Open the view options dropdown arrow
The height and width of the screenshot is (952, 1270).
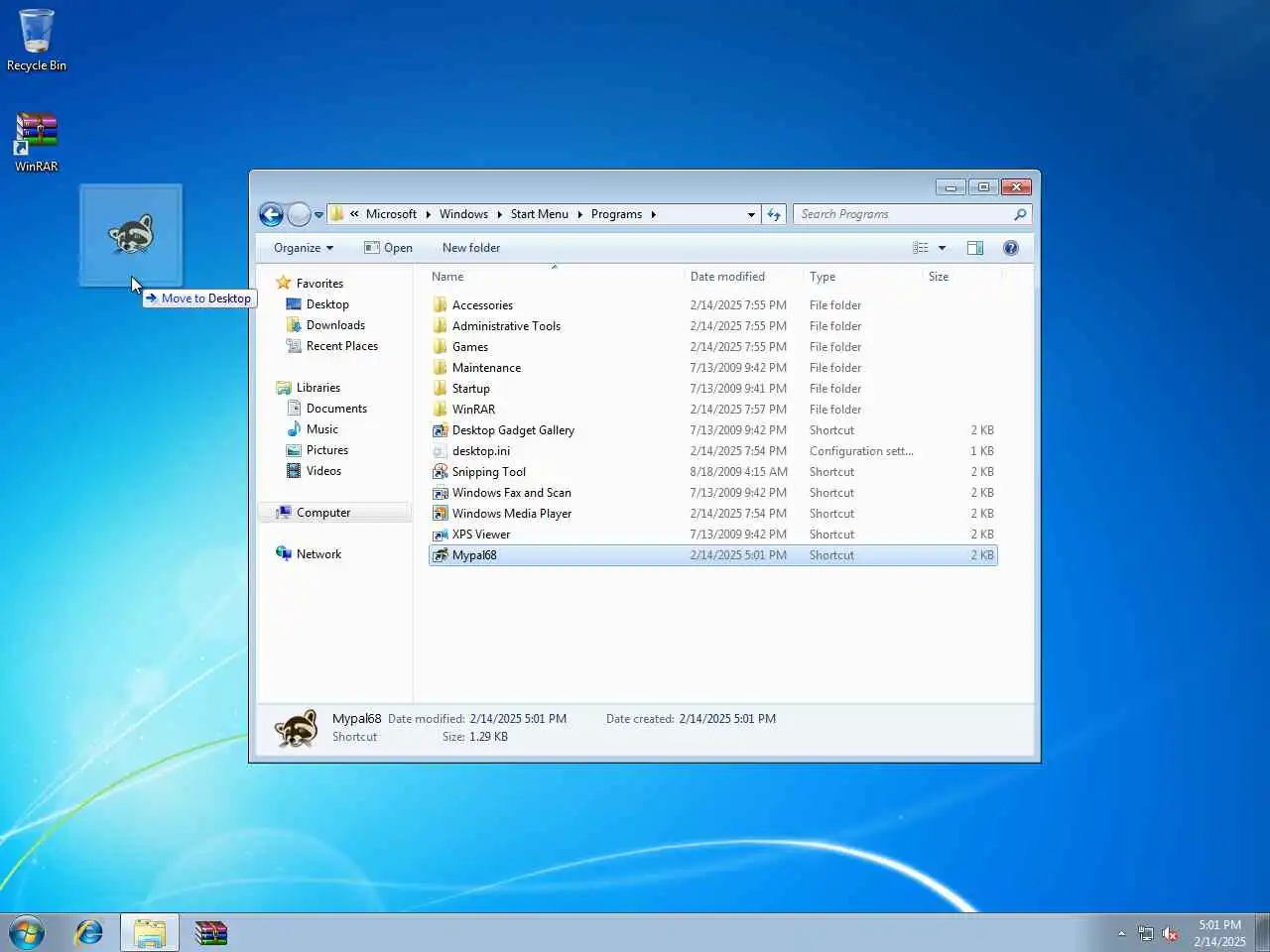click(x=942, y=248)
